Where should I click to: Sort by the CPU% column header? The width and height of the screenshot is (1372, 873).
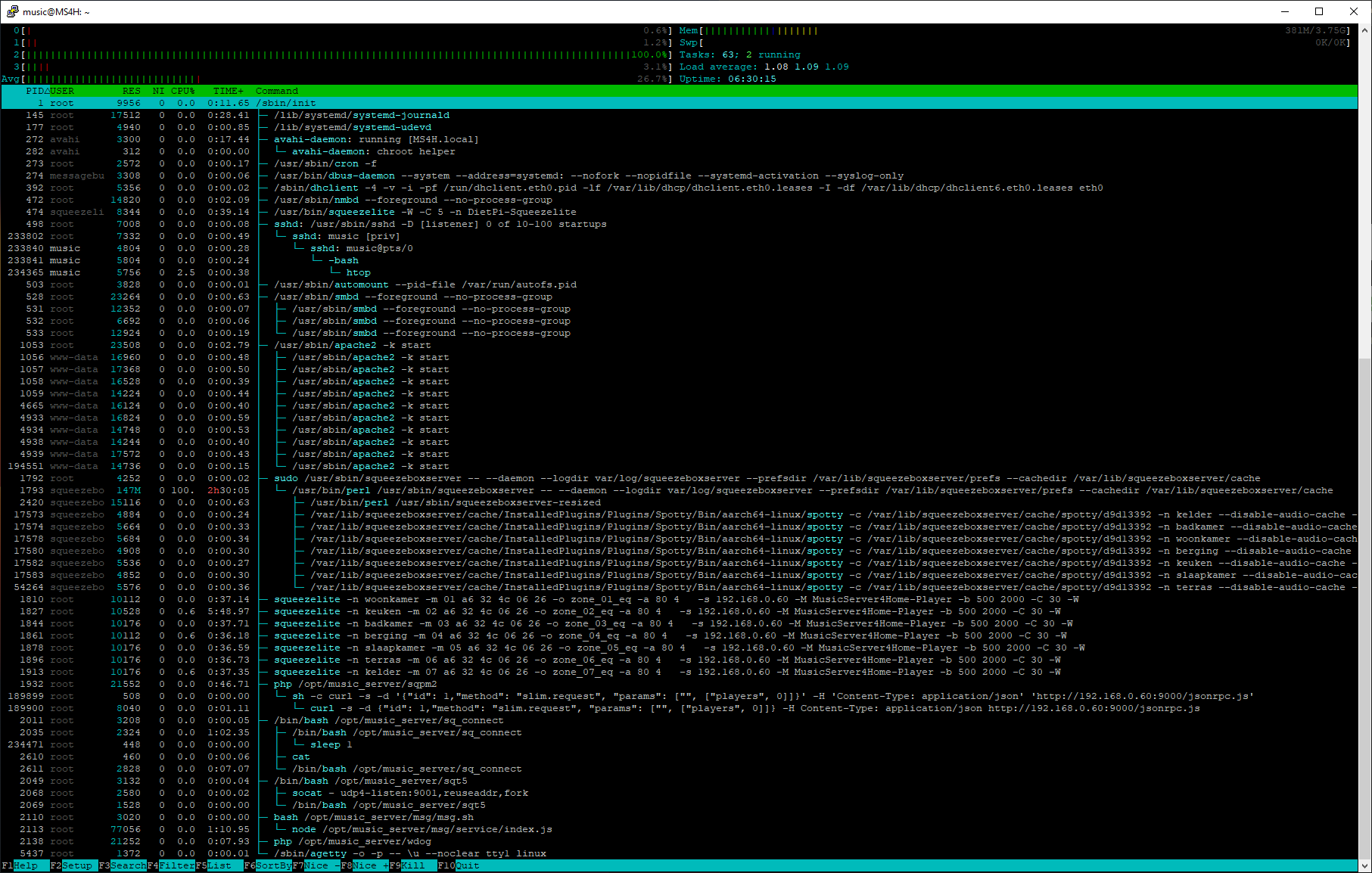coord(182,91)
